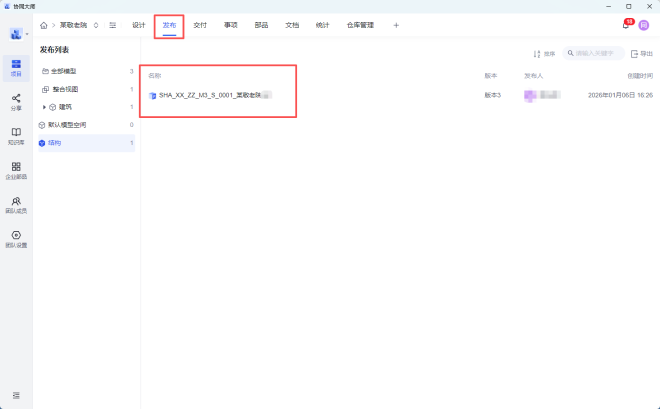Open 团队设置 team settings icon
The height and width of the screenshot is (409, 660).
pos(16,238)
